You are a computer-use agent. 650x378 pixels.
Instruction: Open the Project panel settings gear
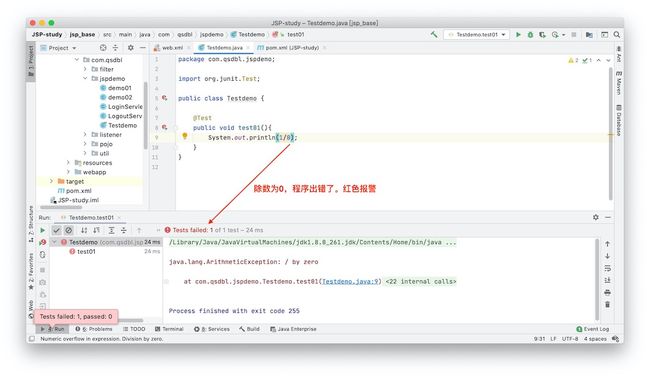point(131,48)
